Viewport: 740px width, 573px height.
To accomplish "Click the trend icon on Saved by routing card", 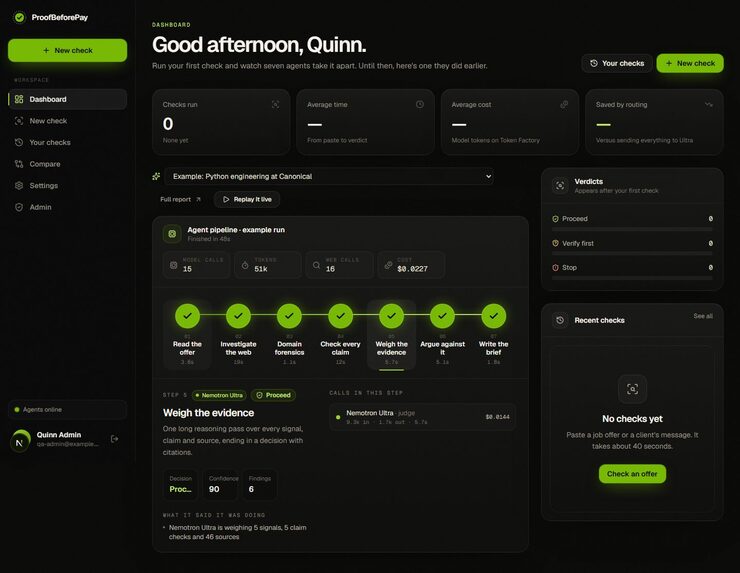I will (x=708, y=104).
